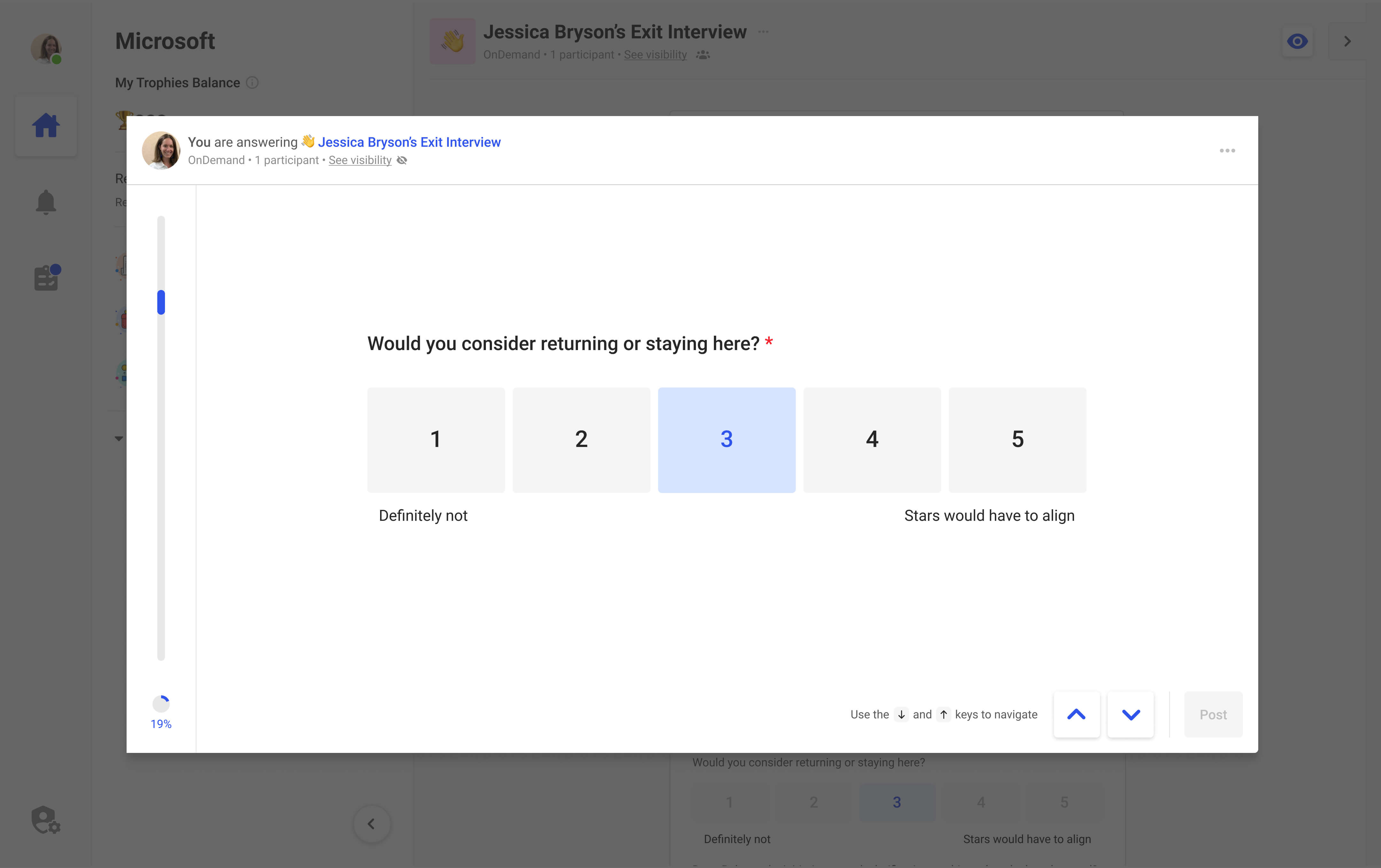Select rating 1 in the modal
This screenshot has width=1381, height=868.
[436, 440]
